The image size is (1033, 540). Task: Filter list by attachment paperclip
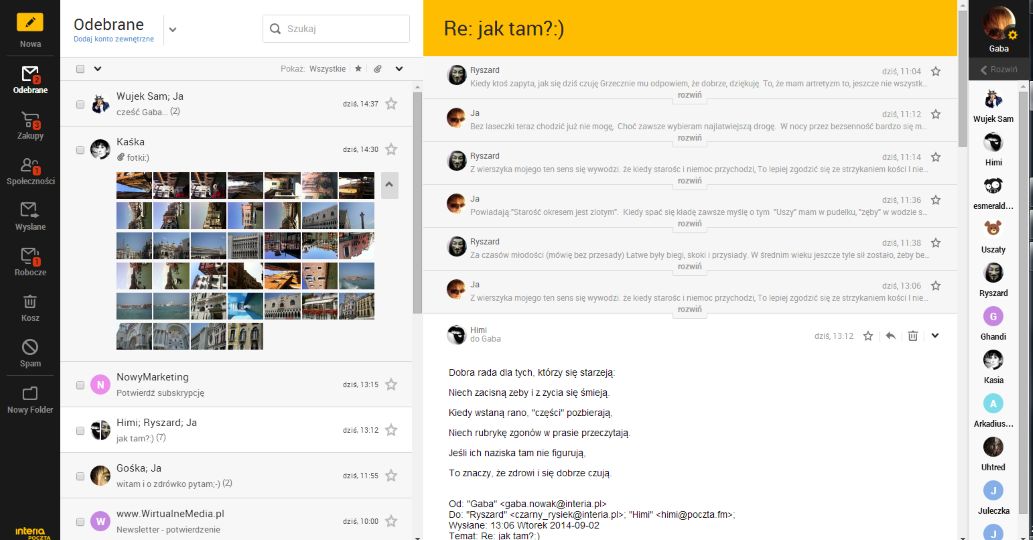point(377,68)
